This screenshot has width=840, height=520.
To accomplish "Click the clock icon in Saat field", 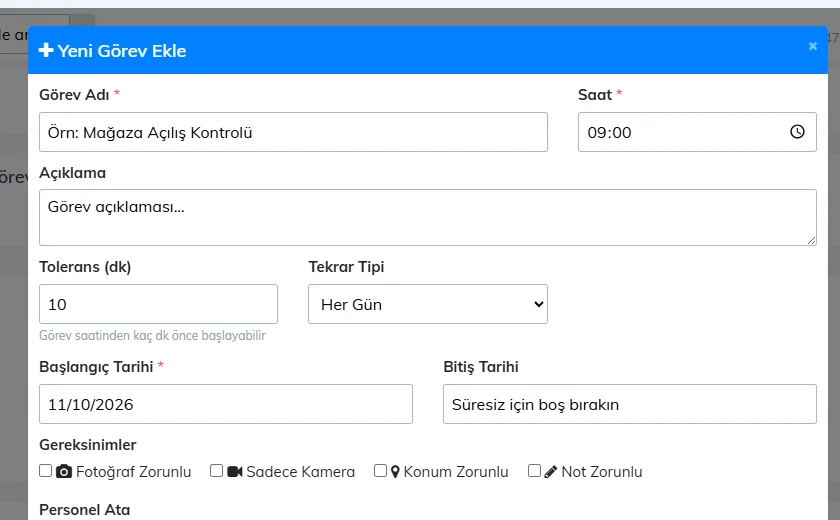I will pos(797,132).
